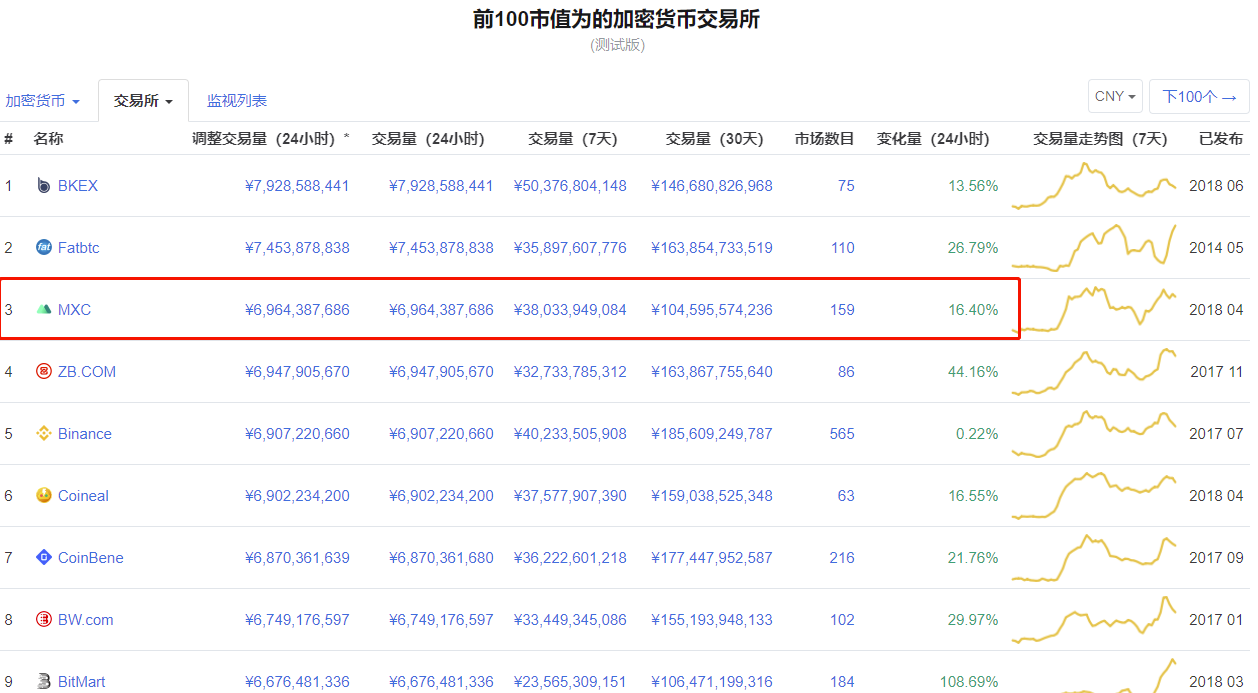Click the Binance exchange logo icon
Screen dimensions: 1258x693
pos(43,434)
